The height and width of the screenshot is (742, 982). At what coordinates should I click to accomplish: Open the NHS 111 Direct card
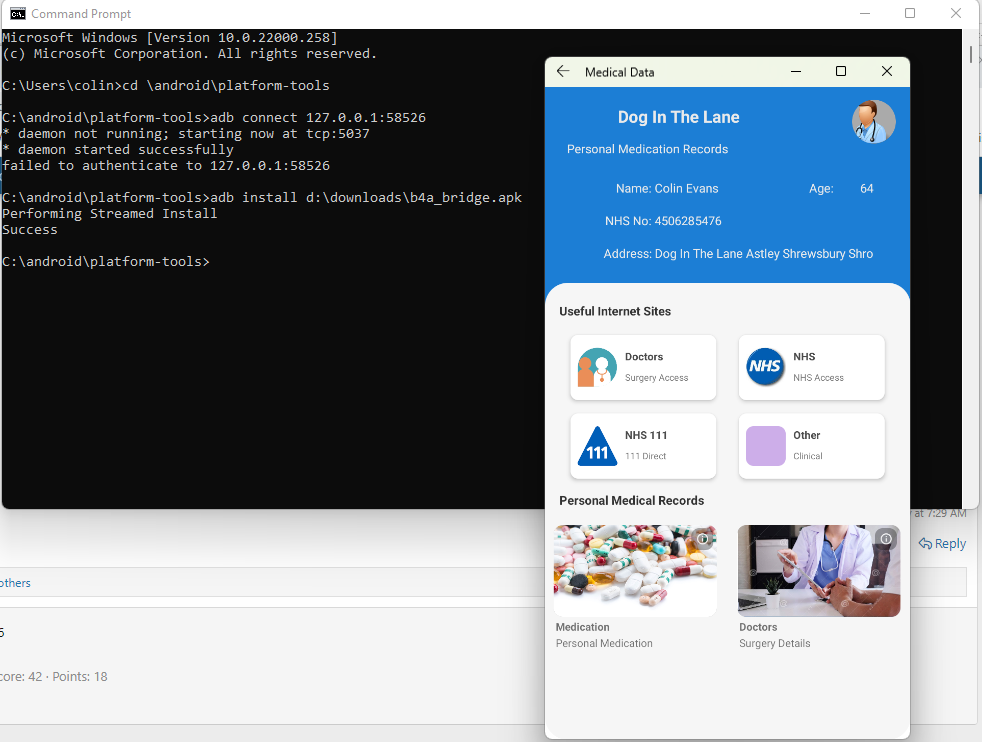pos(643,446)
